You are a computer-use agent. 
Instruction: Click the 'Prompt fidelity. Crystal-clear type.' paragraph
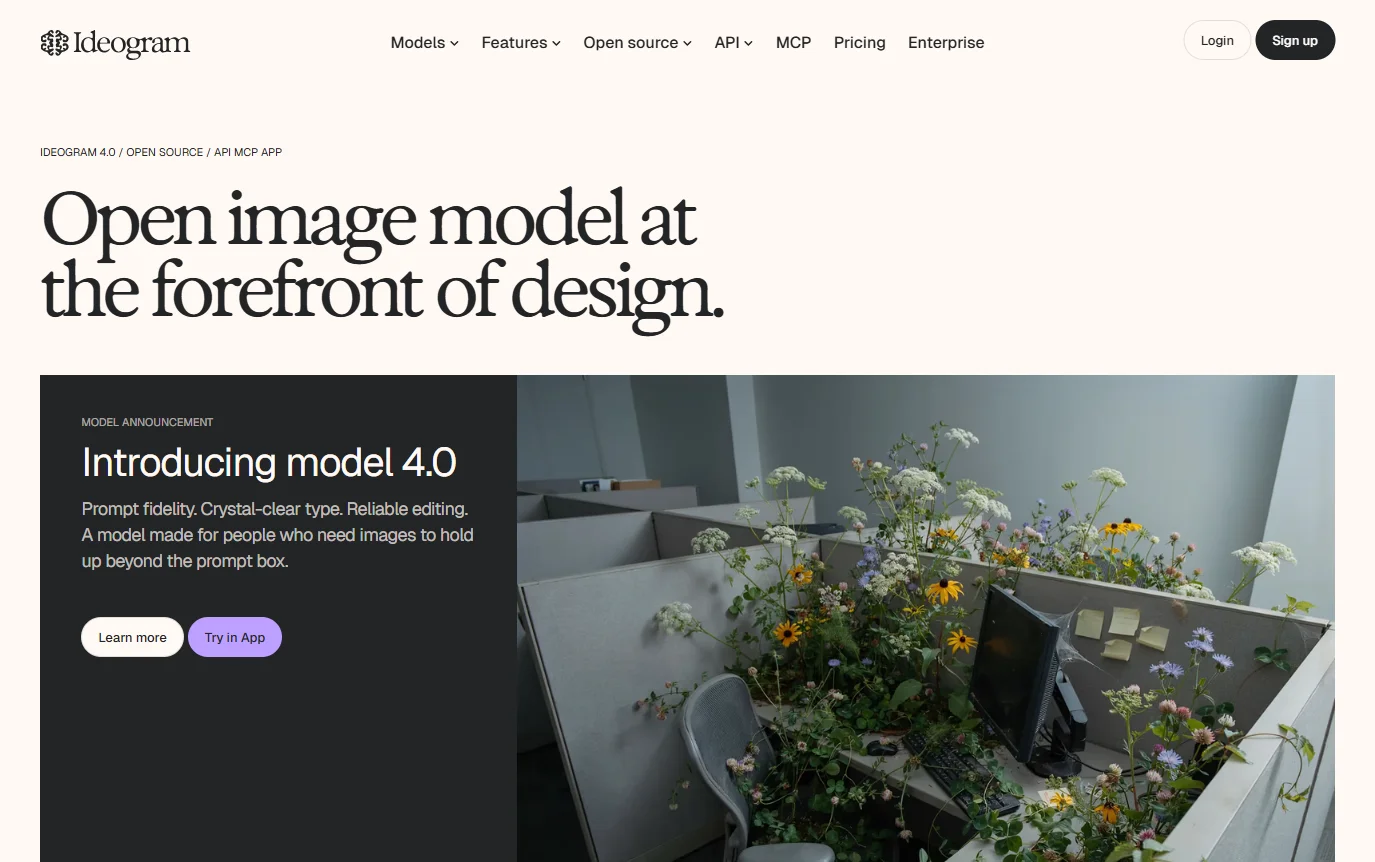pyautogui.click(x=278, y=535)
